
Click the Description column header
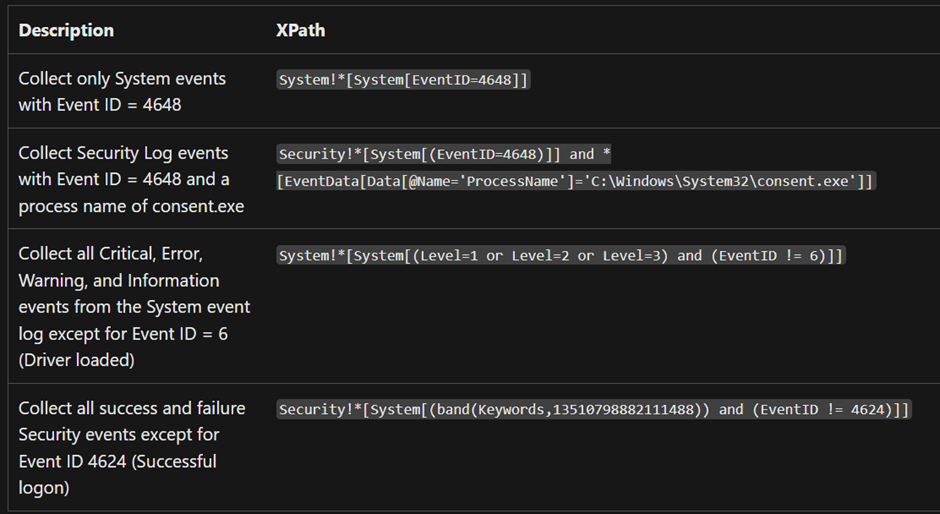click(66, 30)
